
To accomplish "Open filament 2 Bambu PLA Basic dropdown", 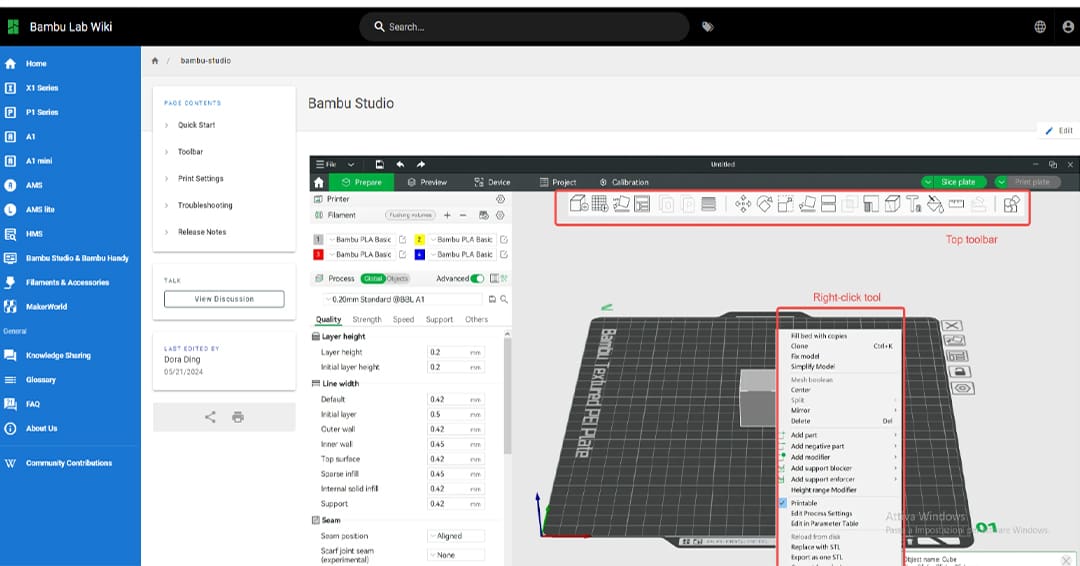I will coord(461,240).
